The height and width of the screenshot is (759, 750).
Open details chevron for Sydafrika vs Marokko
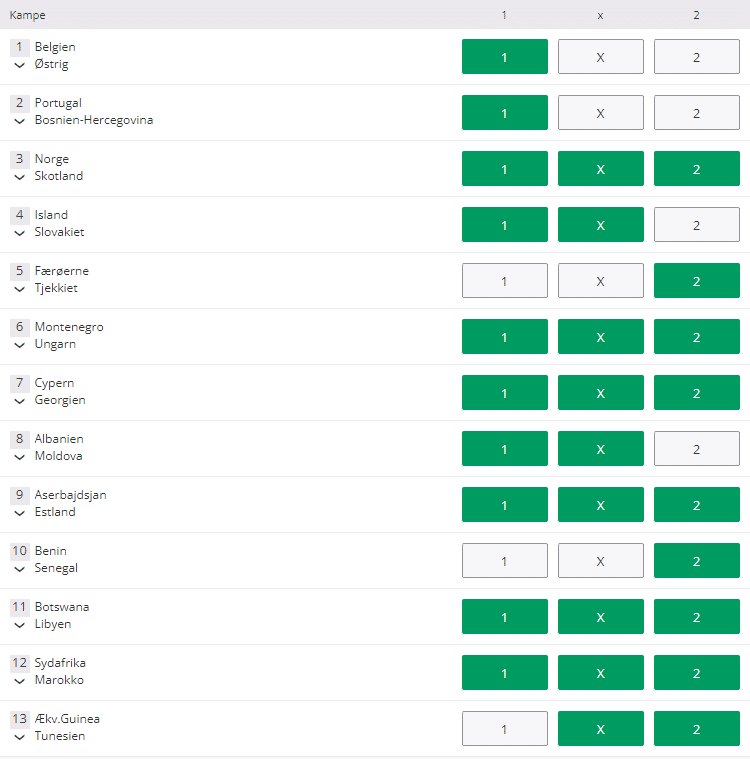pos(19,681)
